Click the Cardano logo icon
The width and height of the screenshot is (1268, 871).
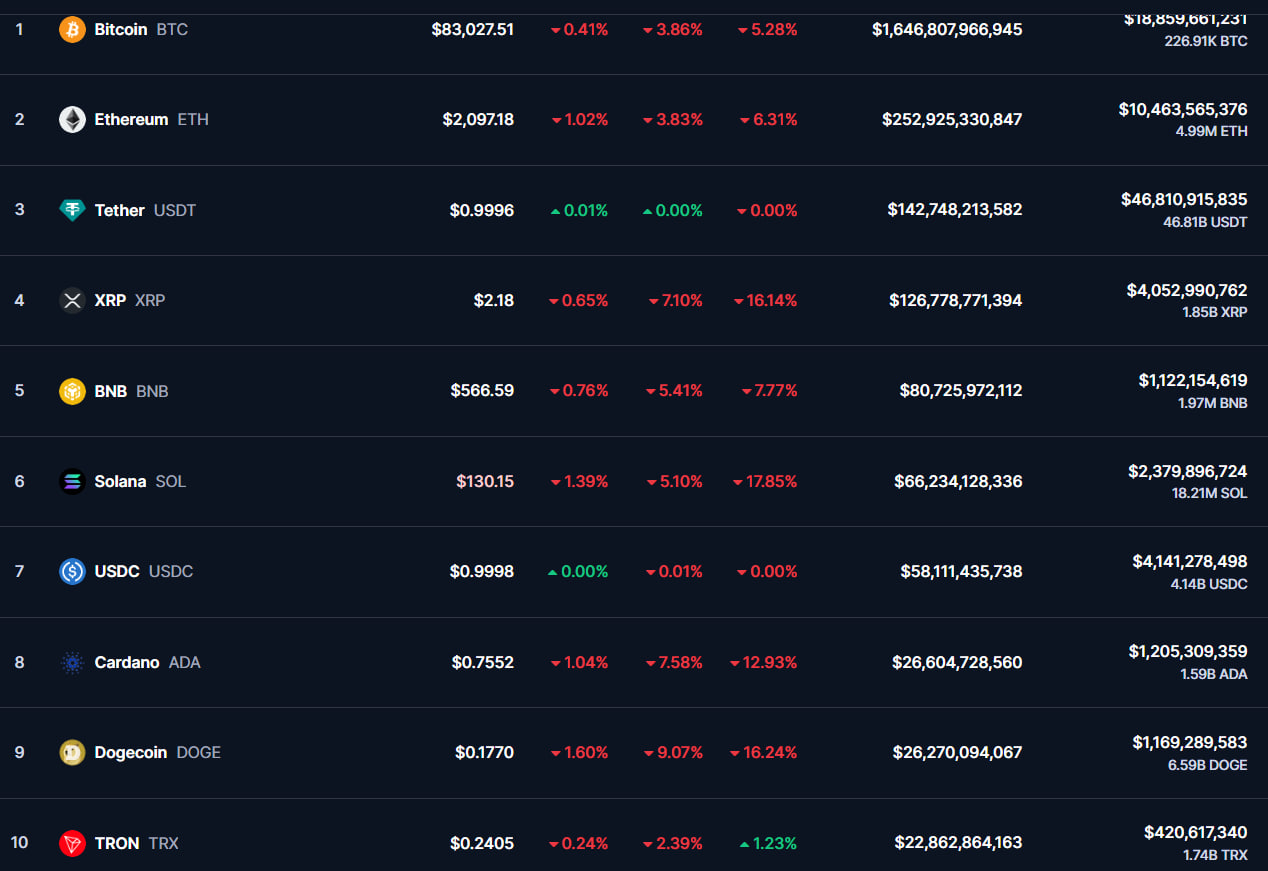click(72, 662)
